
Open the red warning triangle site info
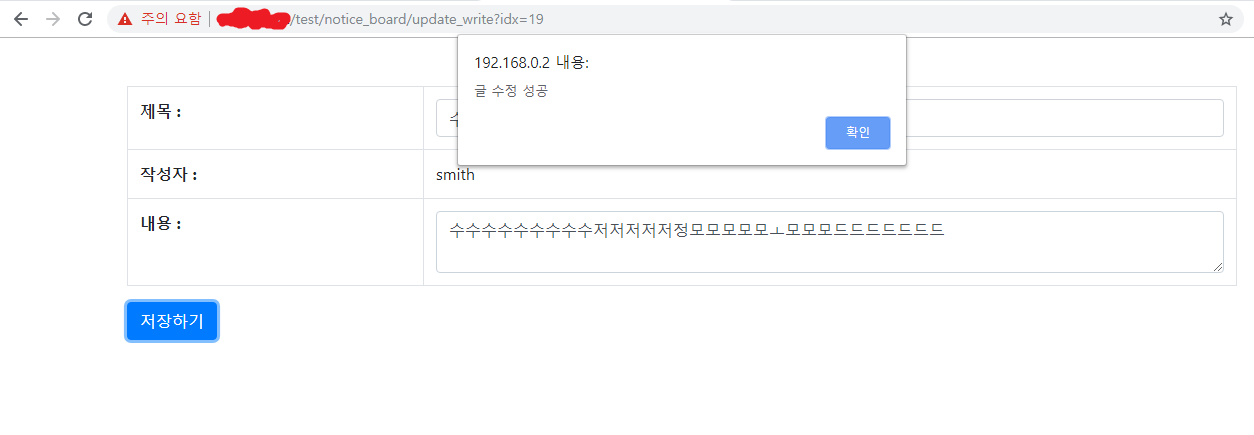coord(125,19)
